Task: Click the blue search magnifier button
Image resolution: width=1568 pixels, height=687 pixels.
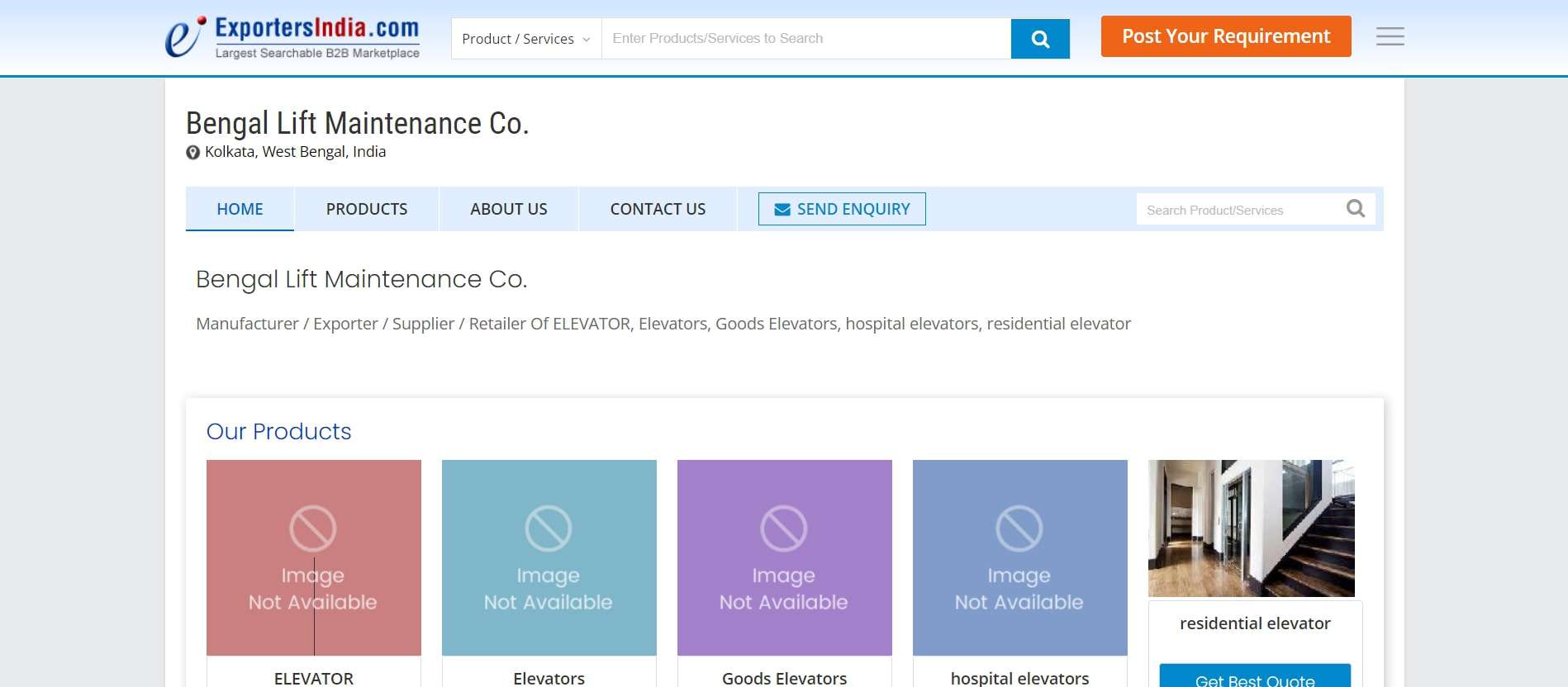Action: pyautogui.click(x=1040, y=39)
